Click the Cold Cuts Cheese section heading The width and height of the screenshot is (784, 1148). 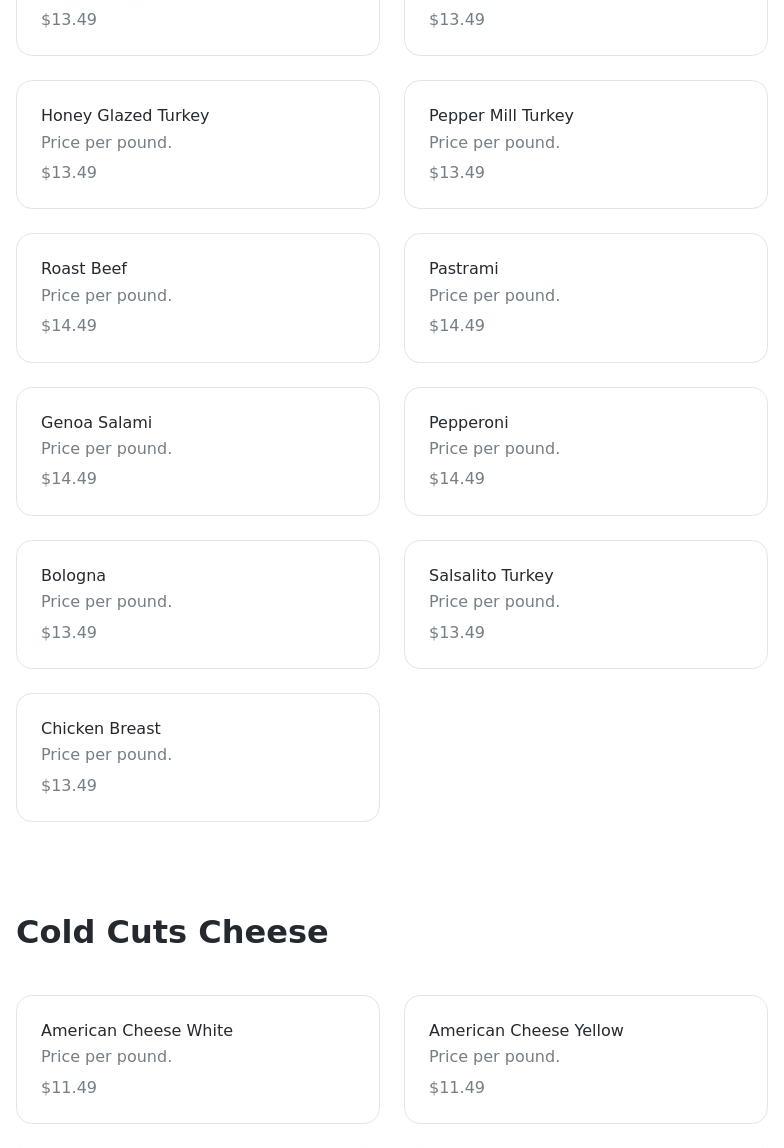coord(172,931)
